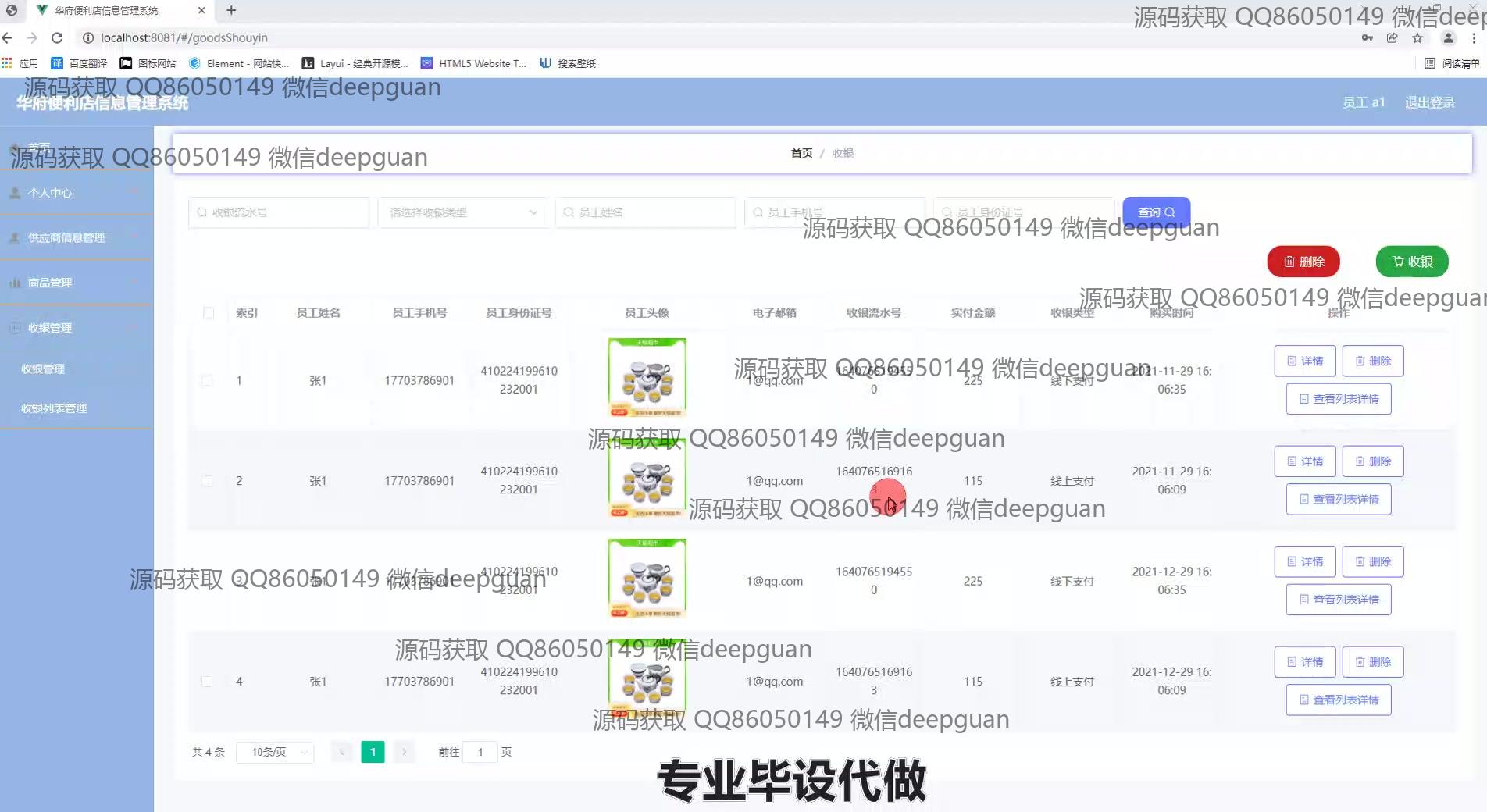The image size is (1487, 812).
Task: Click 退出登录 to log out
Action: click(x=1429, y=102)
